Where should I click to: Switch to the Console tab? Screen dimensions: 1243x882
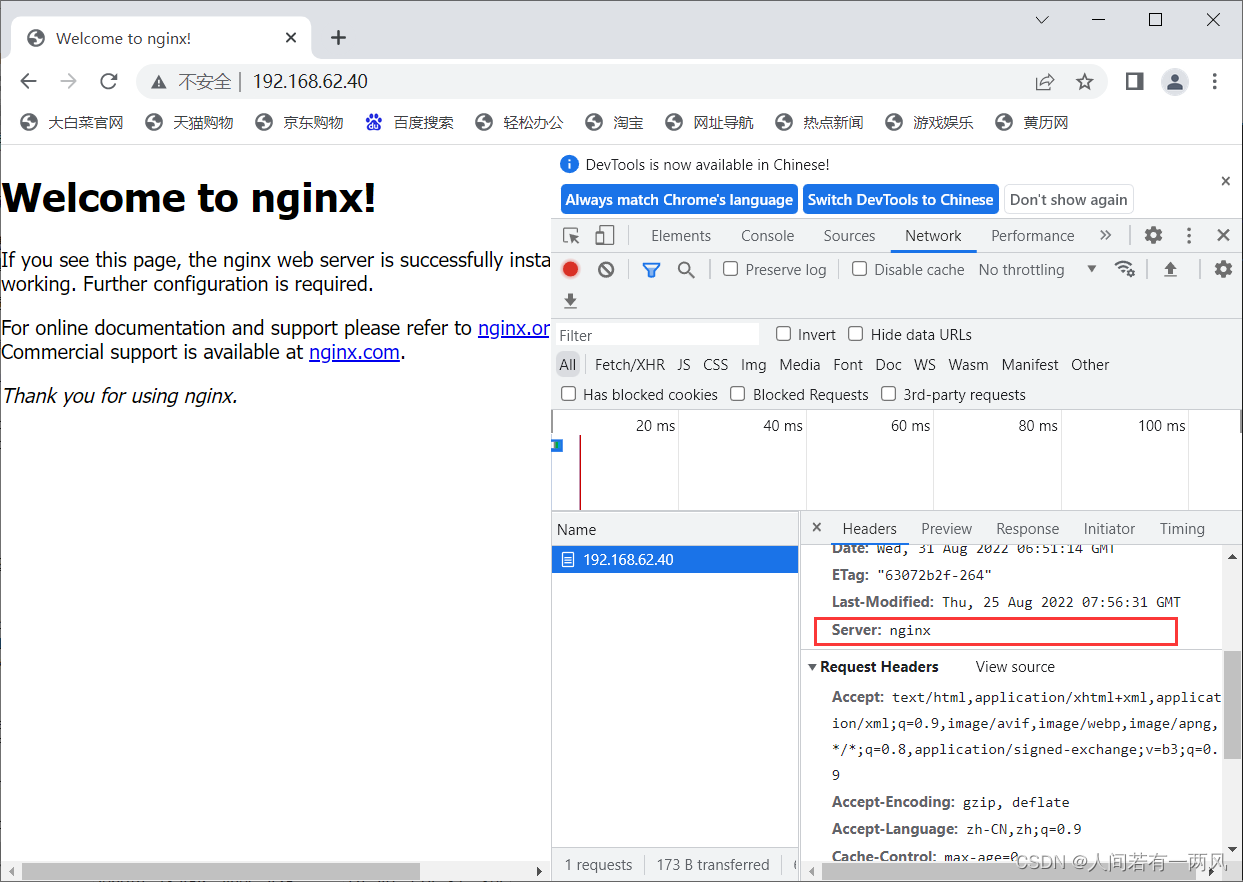768,236
